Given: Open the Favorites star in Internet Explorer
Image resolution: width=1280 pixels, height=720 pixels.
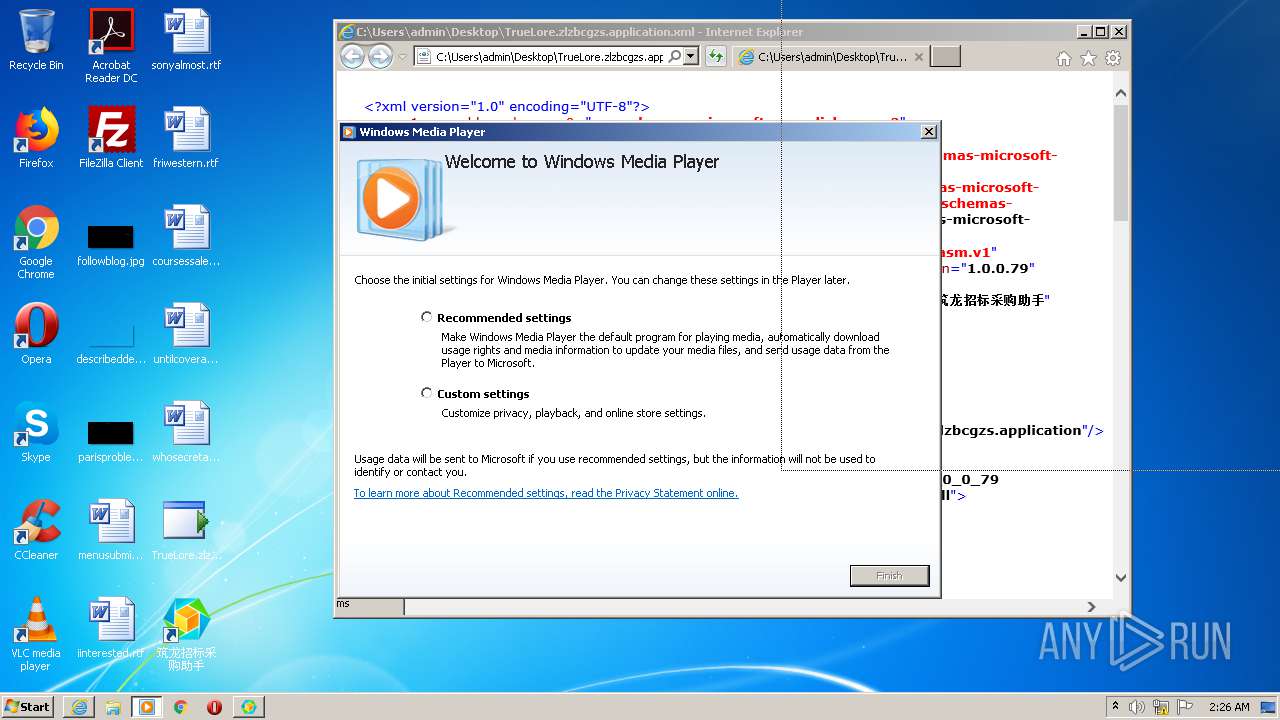Looking at the screenshot, I should [1088, 59].
